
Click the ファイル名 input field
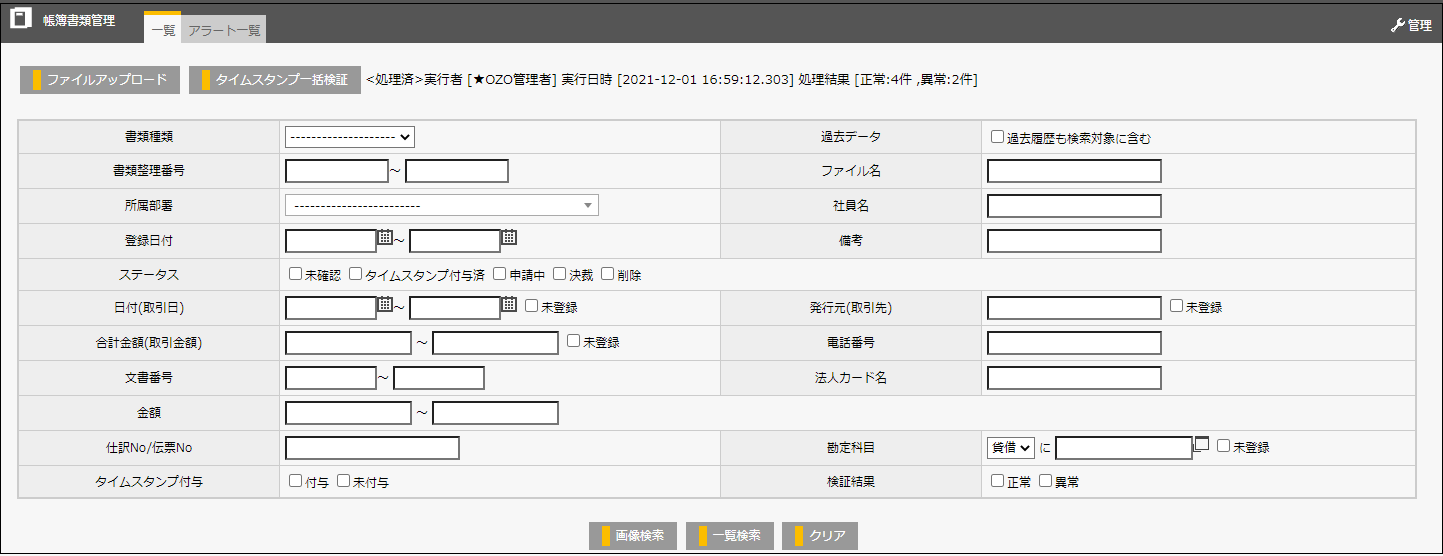pyautogui.click(x=1074, y=171)
